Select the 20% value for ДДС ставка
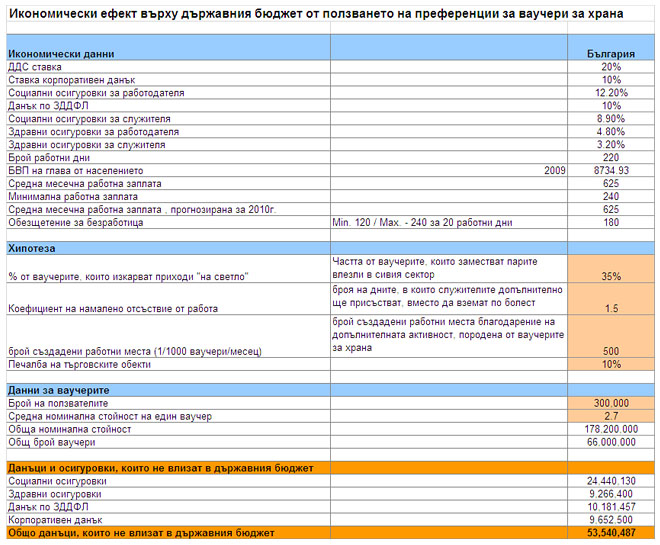Screen dimensions: 660x545 611,67
